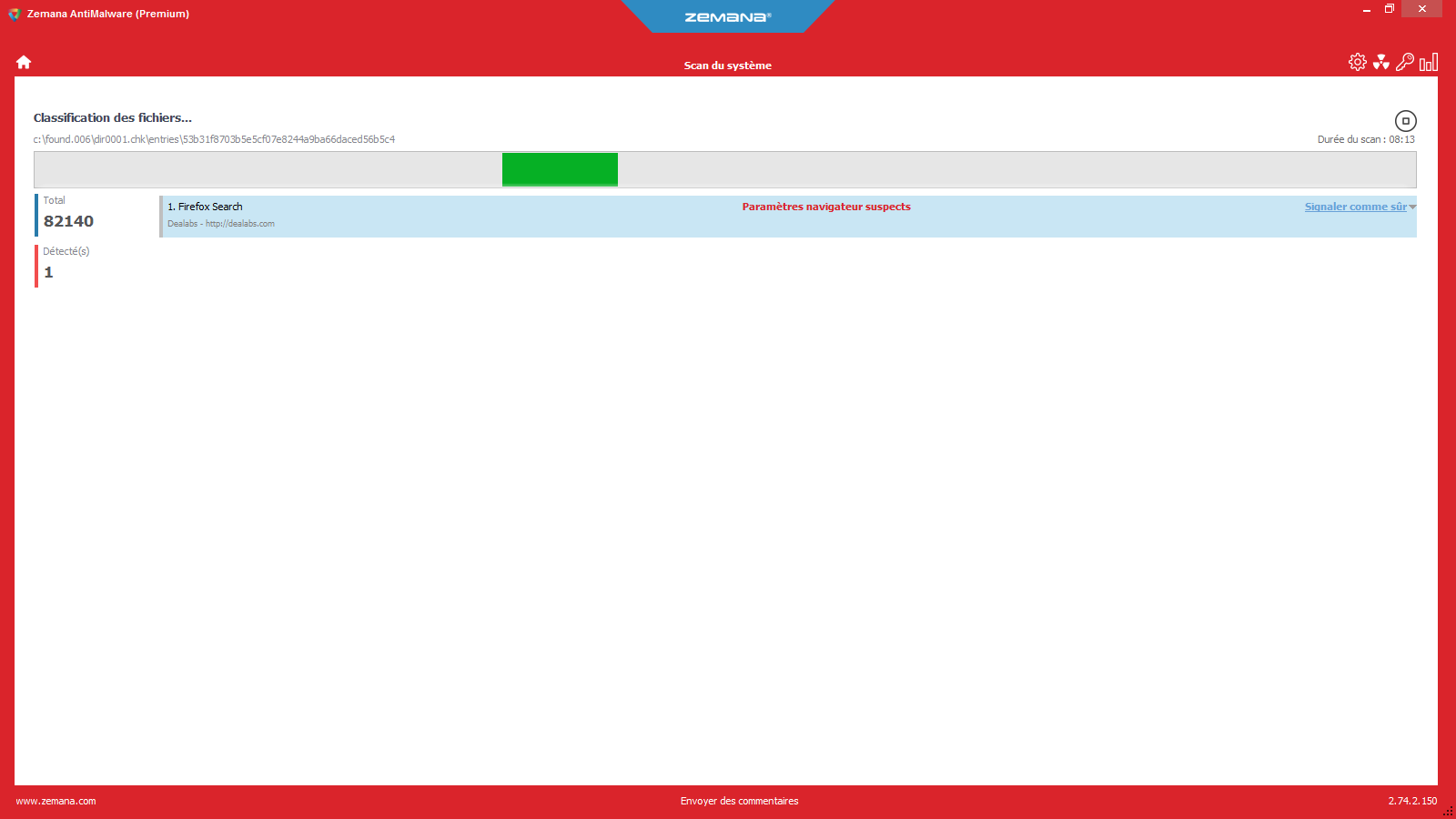Click the Dealabs URL entry text
The height and width of the screenshot is (819, 1456).
point(221,224)
